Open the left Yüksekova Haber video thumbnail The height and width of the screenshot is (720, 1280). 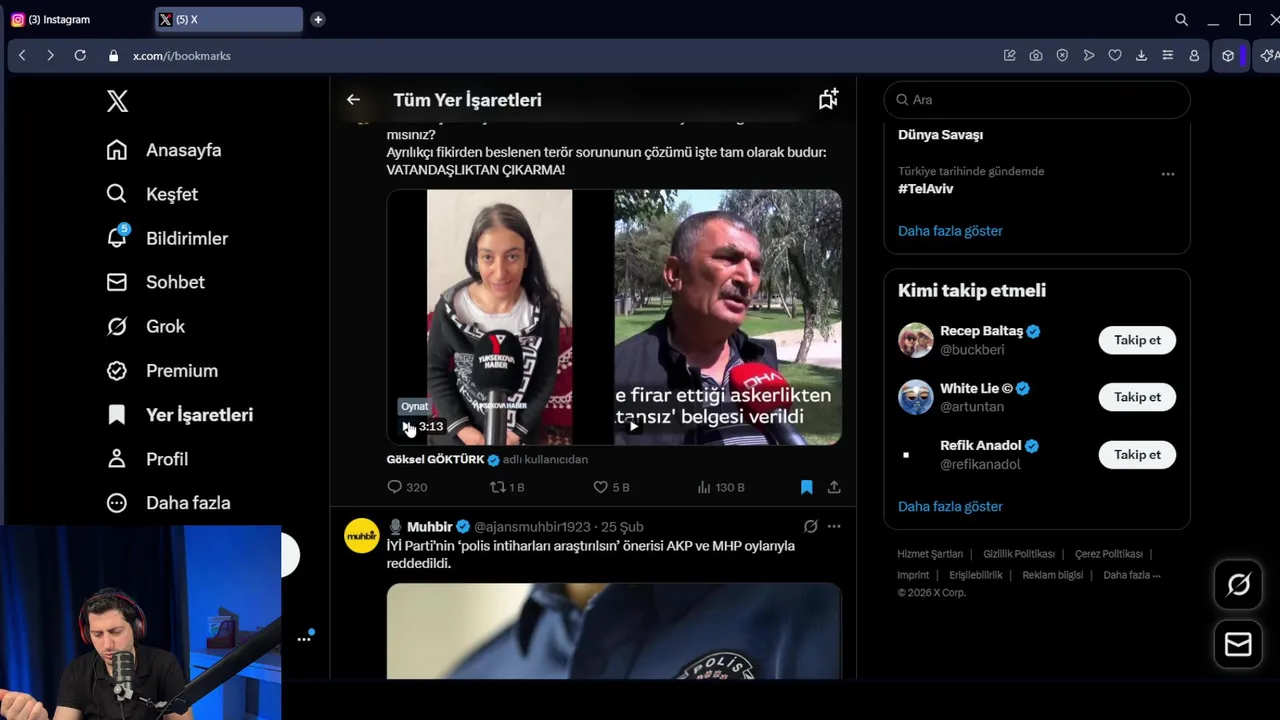point(500,317)
